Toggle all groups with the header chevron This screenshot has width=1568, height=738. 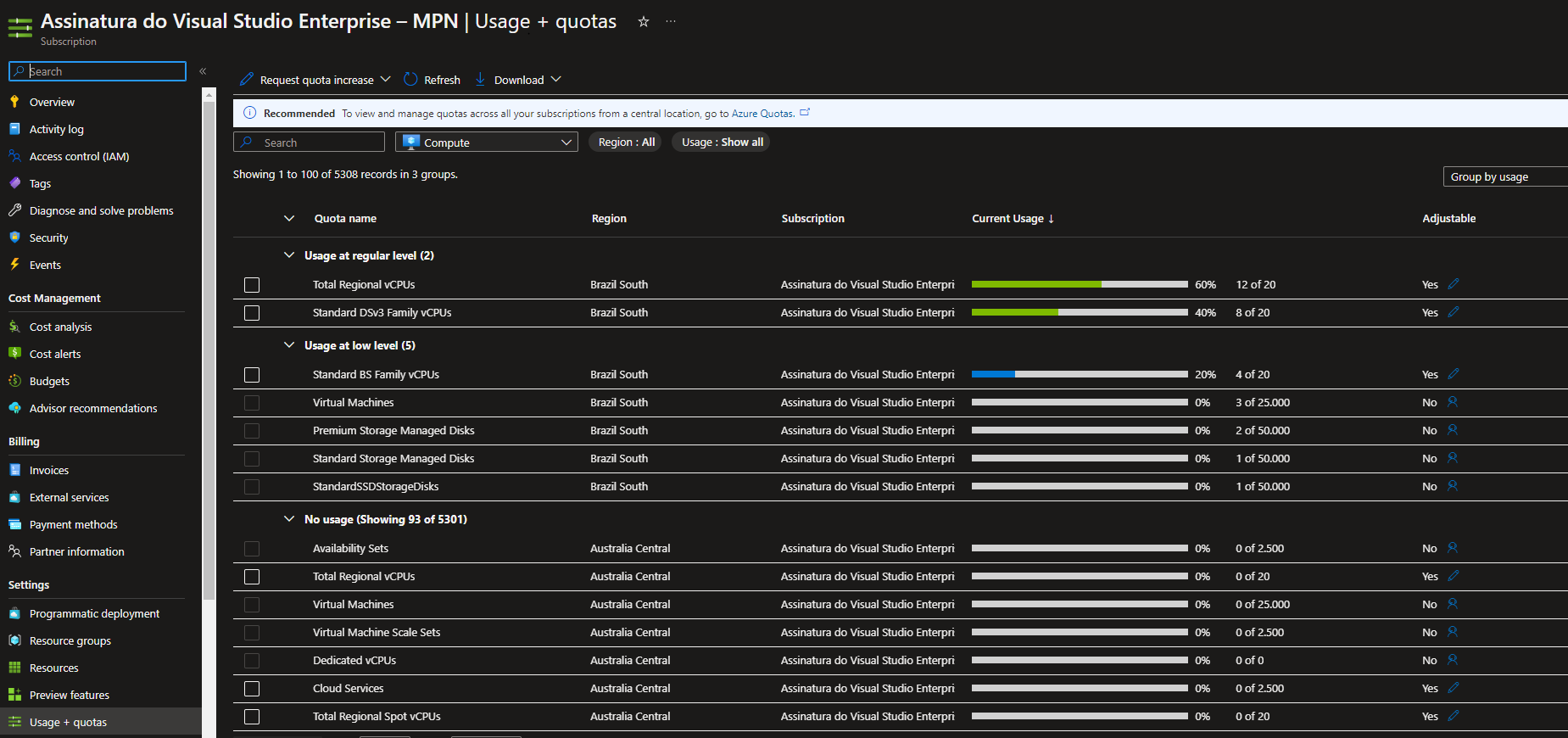289,218
